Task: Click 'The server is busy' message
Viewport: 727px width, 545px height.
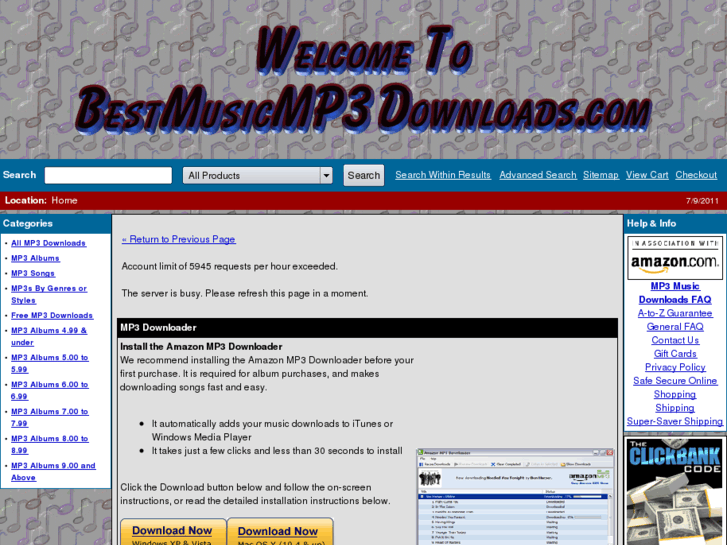Action: point(245,293)
